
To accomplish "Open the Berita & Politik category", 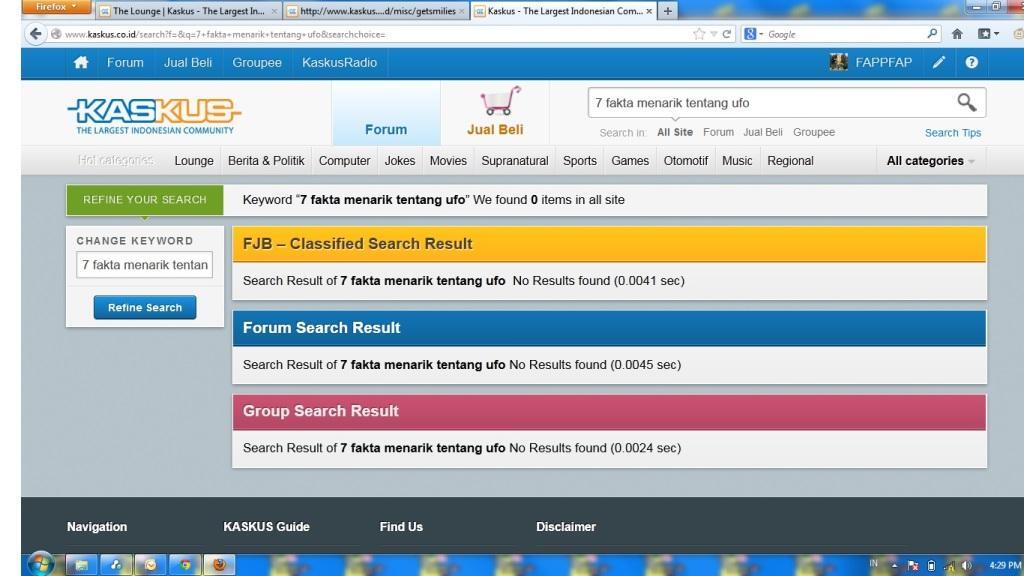I will pyautogui.click(x=266, y=161).
